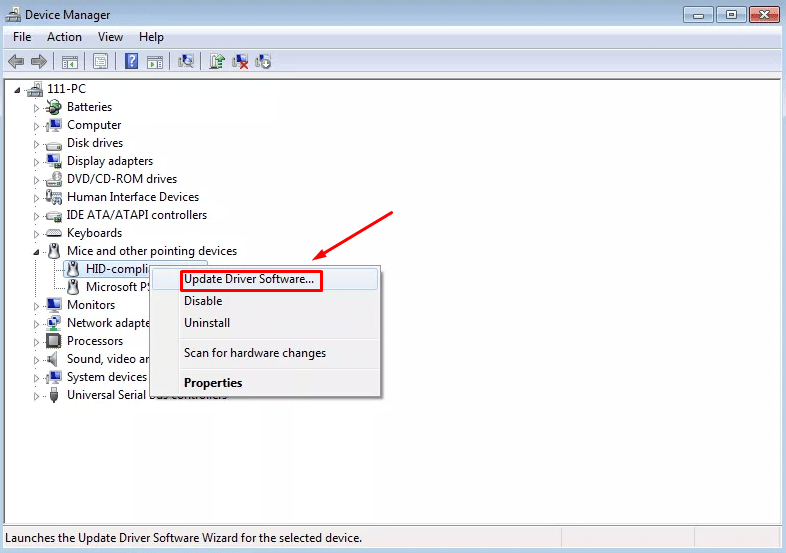
Task: Click the Back arrow in the toolbar
Action: (16, 61)
